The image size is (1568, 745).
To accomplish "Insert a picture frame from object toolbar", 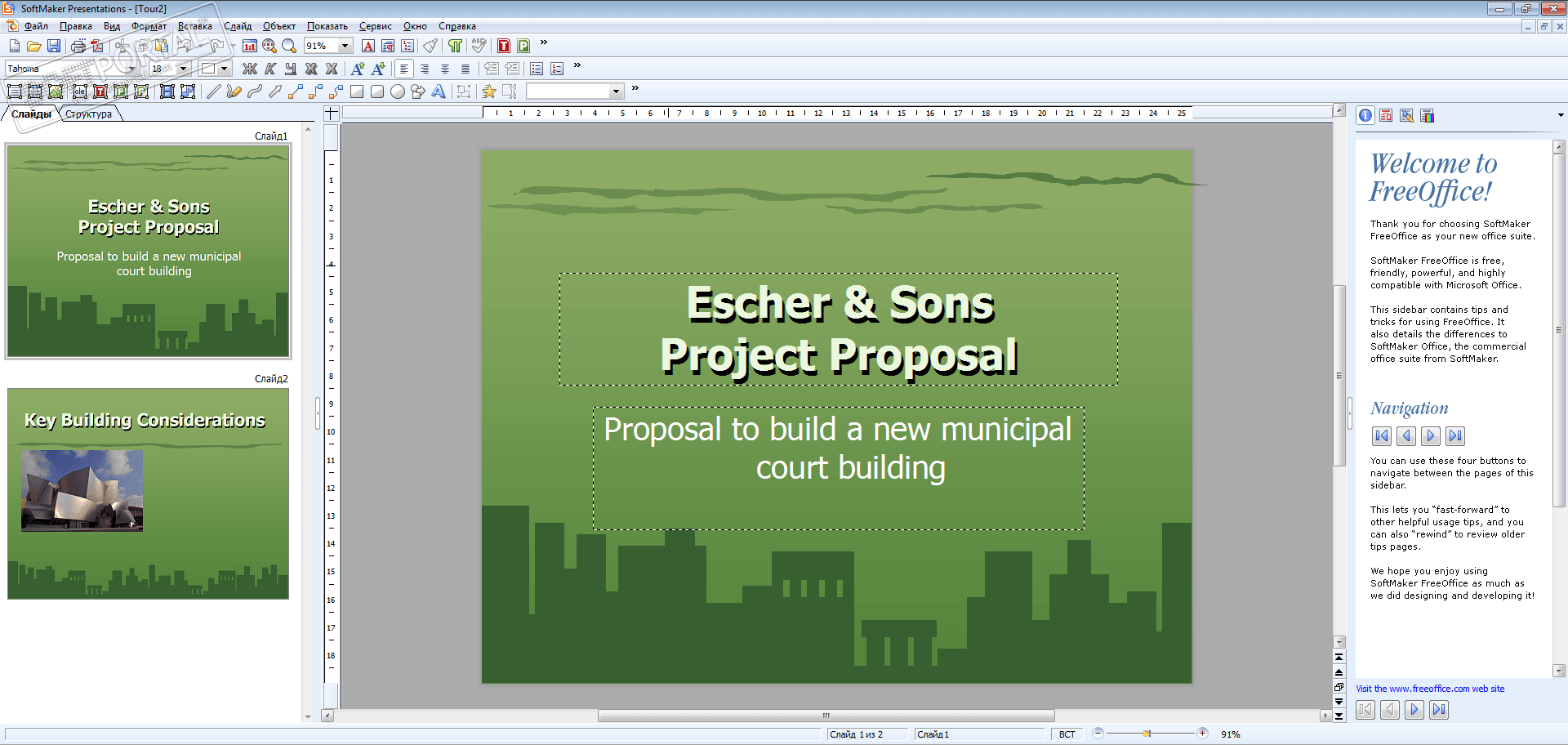I will pyautogui.click(x=56, y=91).
